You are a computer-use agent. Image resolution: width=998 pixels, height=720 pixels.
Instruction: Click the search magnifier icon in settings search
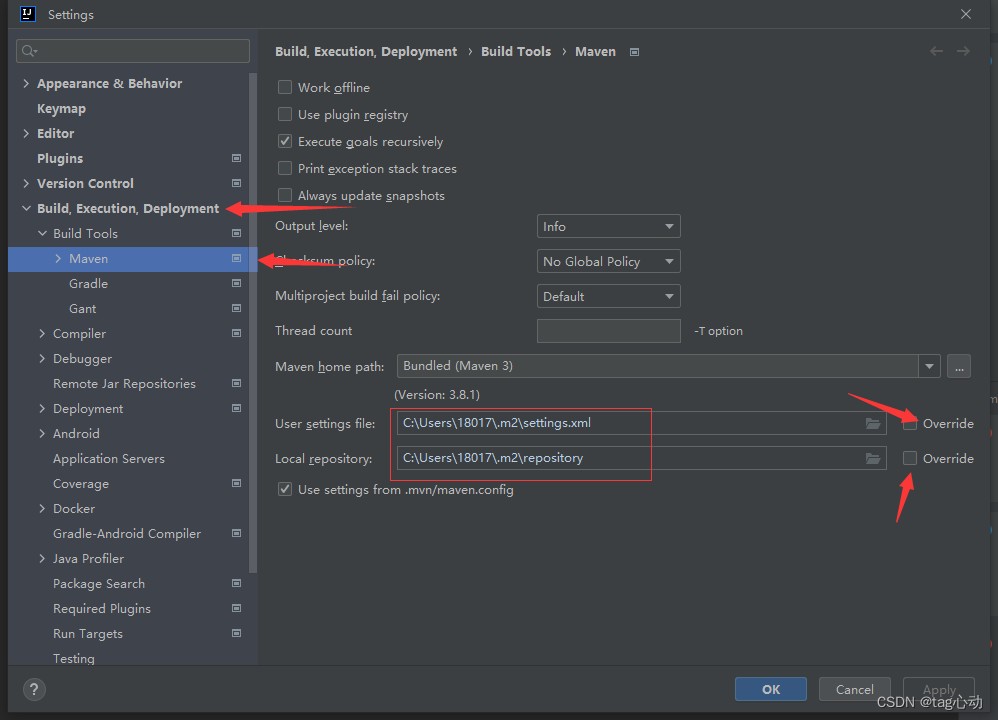click(x=29, y=51)
